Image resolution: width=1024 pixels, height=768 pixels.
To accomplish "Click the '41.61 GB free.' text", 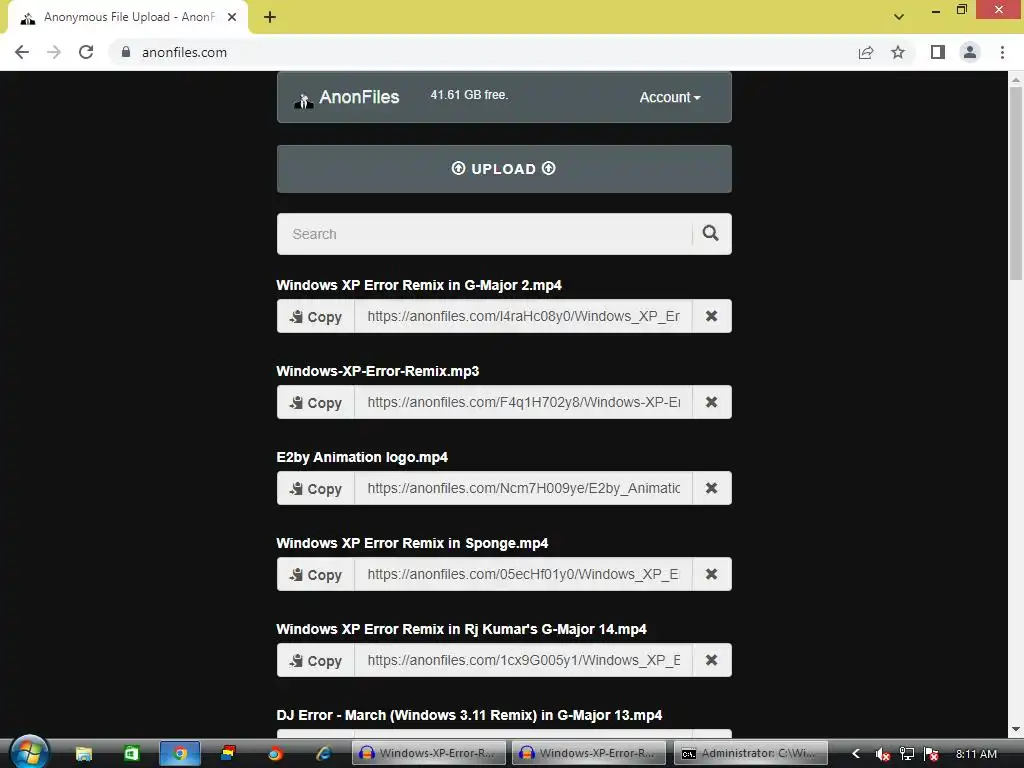I will 469,95.
